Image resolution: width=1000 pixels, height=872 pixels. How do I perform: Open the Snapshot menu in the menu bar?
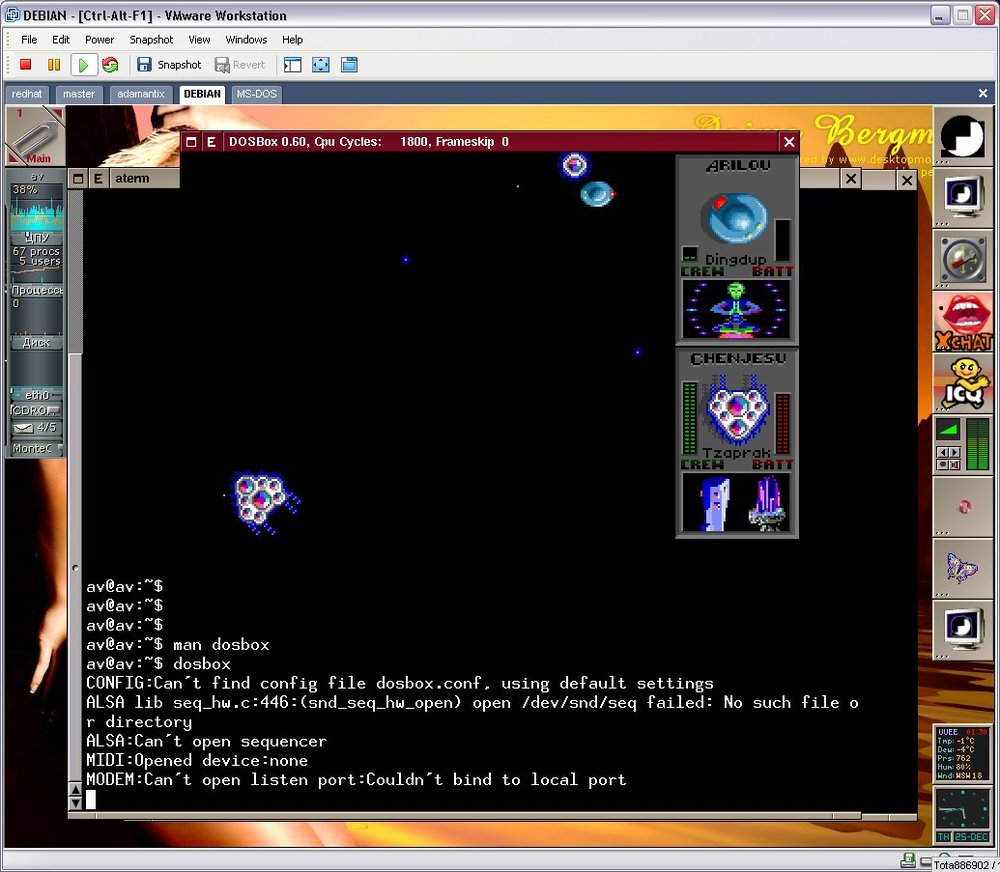pyautogui.click(x=151, y=40)
